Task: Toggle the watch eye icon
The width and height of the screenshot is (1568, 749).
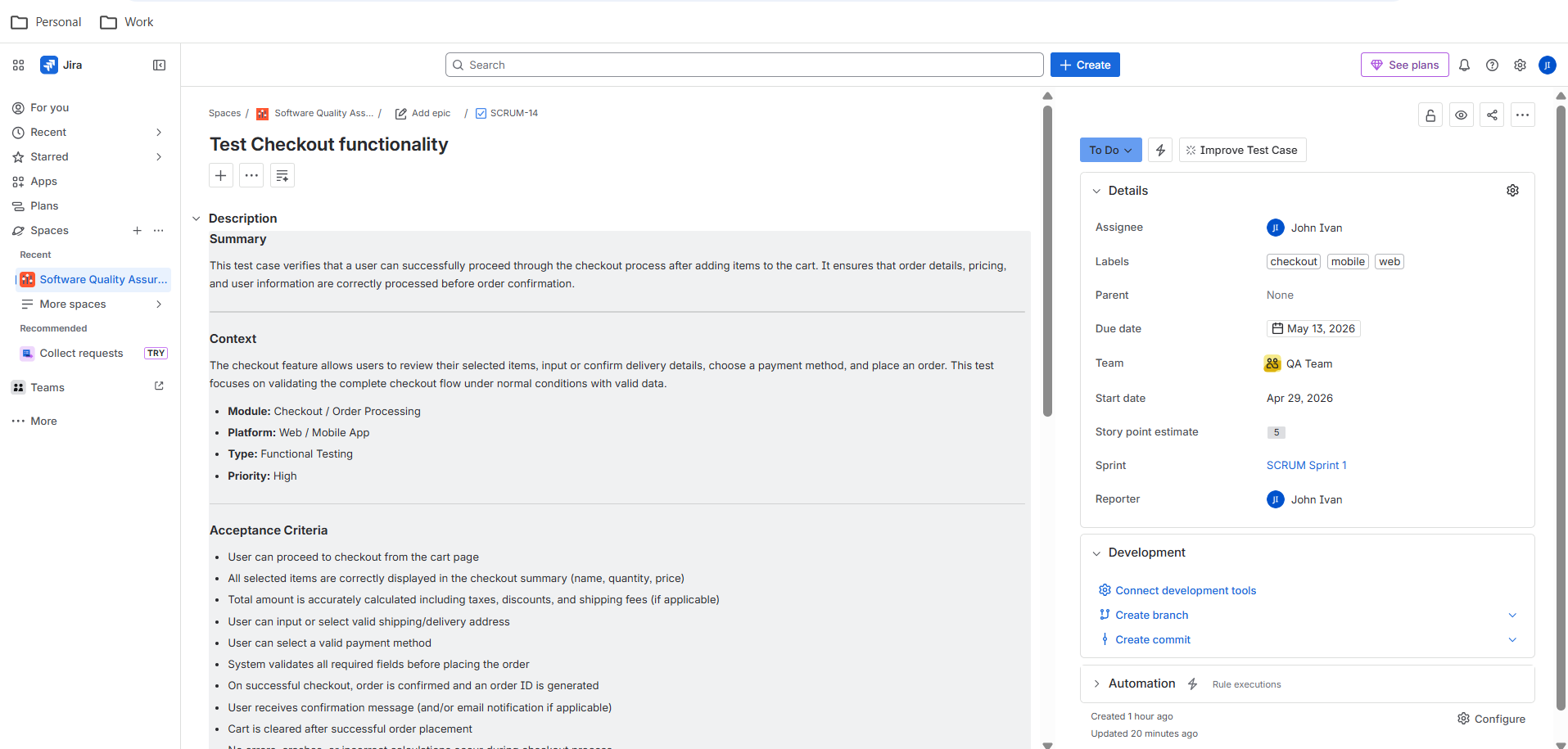Action: (1461, 115)
